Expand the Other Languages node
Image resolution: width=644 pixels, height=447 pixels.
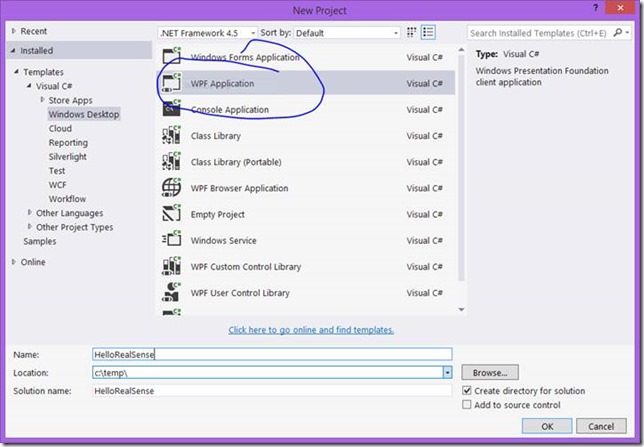click(30, 212)
